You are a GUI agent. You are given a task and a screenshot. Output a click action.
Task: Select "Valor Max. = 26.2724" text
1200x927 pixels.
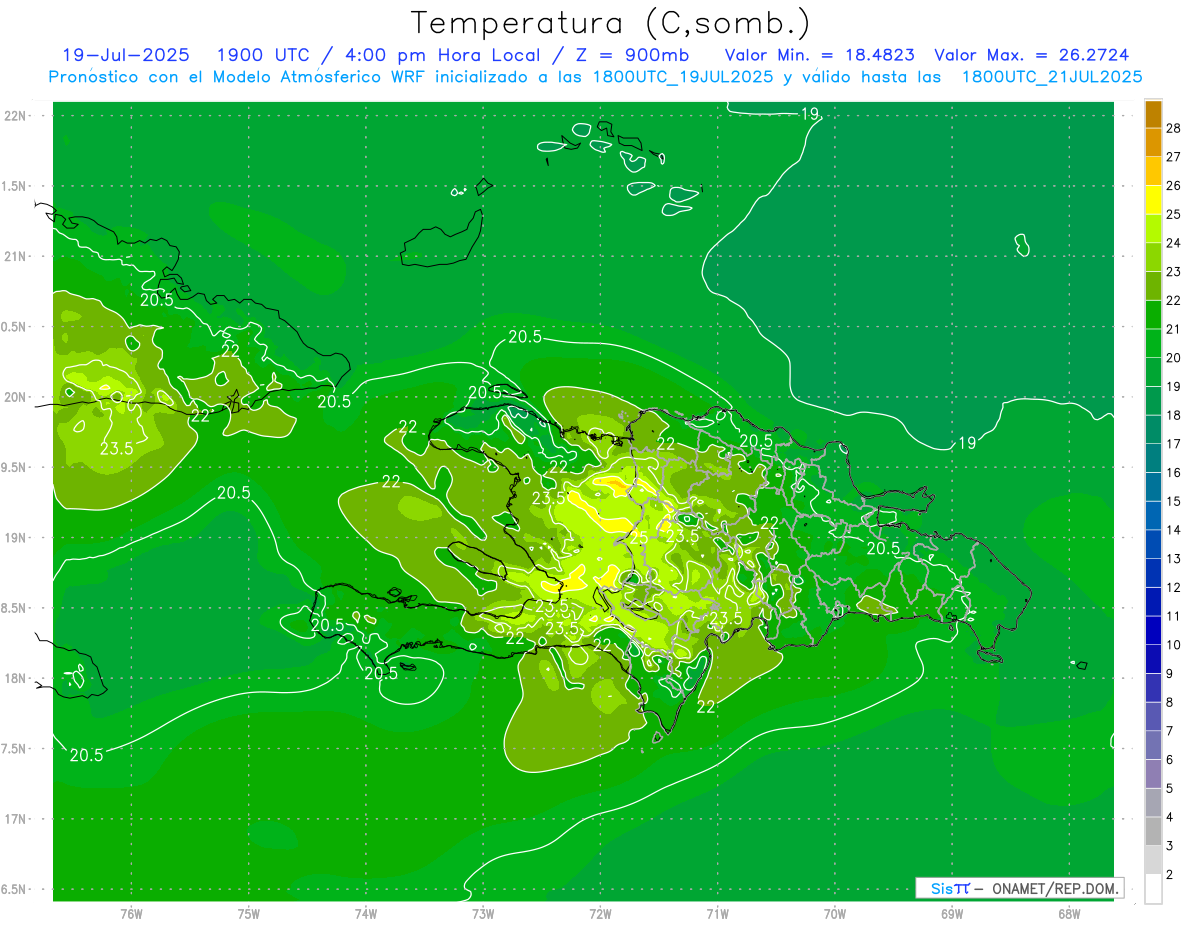coord(1032,55)
